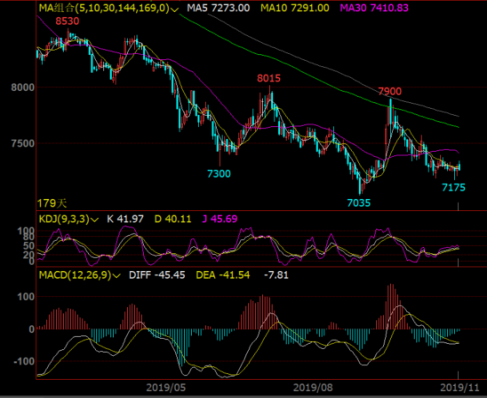Click the 179天 period label
This screenshot has width=488, height=398.
[x=52, y=203]
